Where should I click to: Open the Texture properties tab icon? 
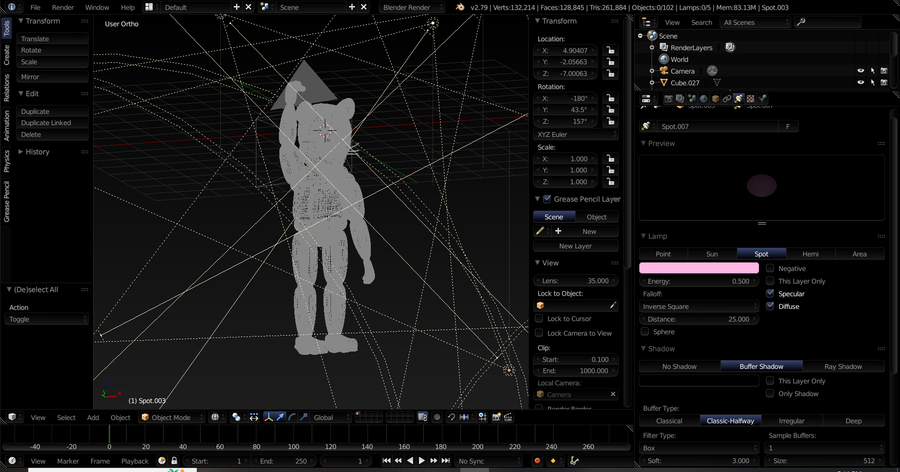[750, 99]
